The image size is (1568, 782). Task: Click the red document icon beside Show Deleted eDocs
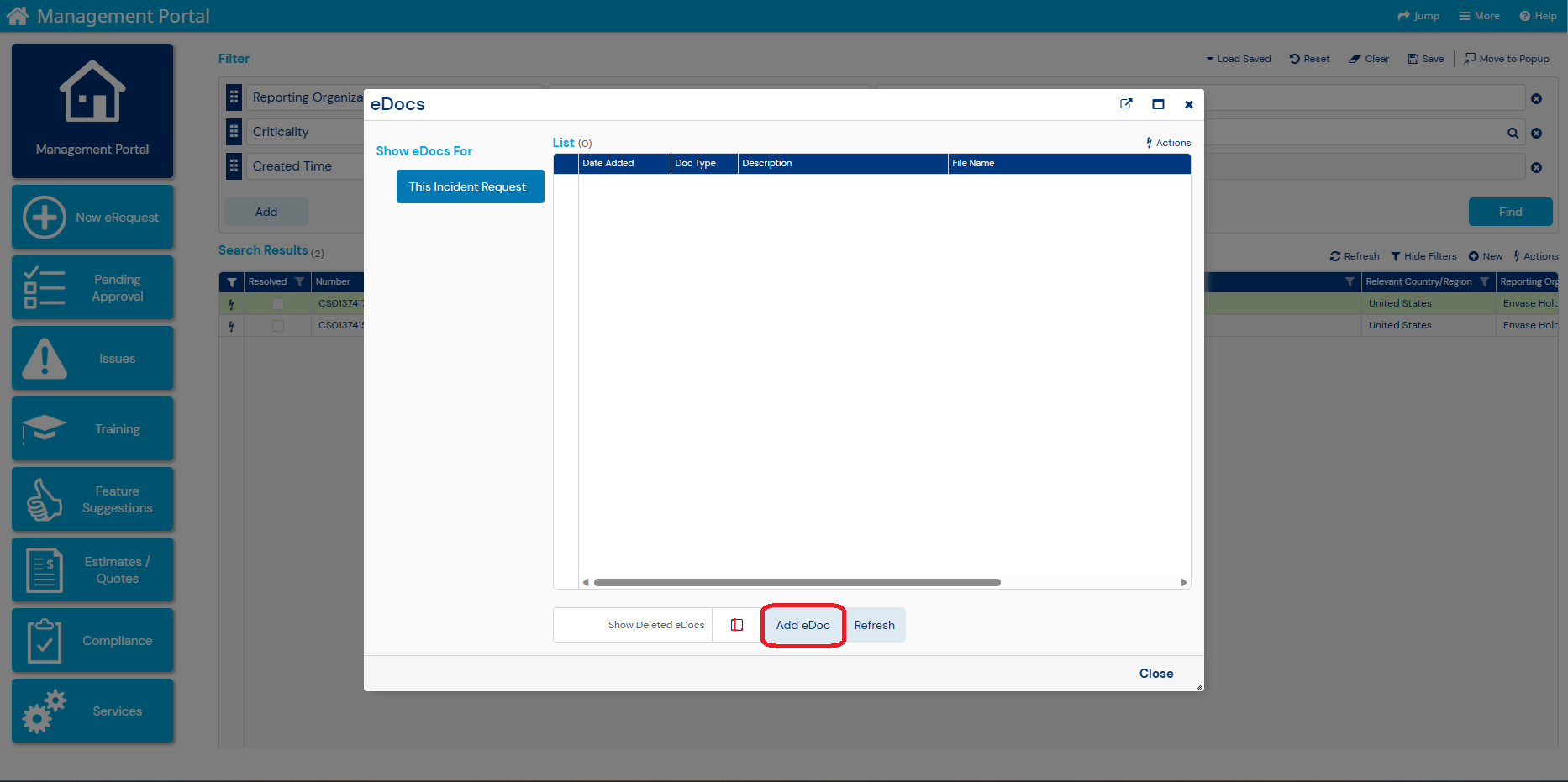coord(737,624)
